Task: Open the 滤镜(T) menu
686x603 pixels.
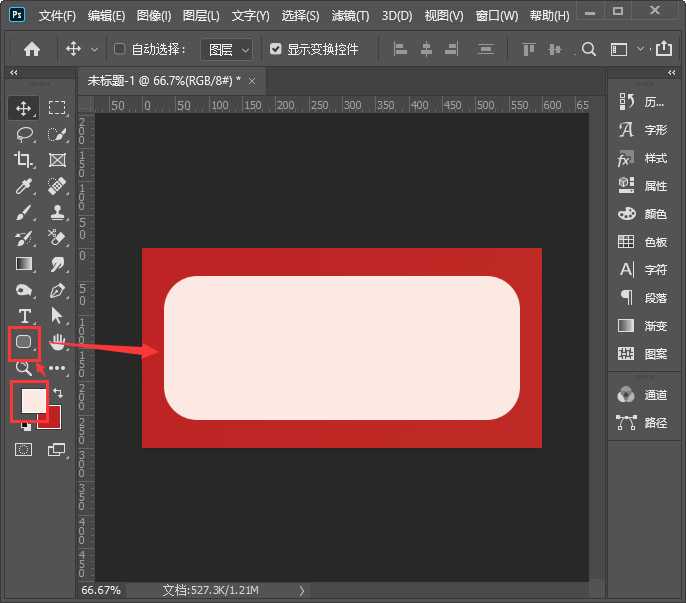Action: pos(349,16)
